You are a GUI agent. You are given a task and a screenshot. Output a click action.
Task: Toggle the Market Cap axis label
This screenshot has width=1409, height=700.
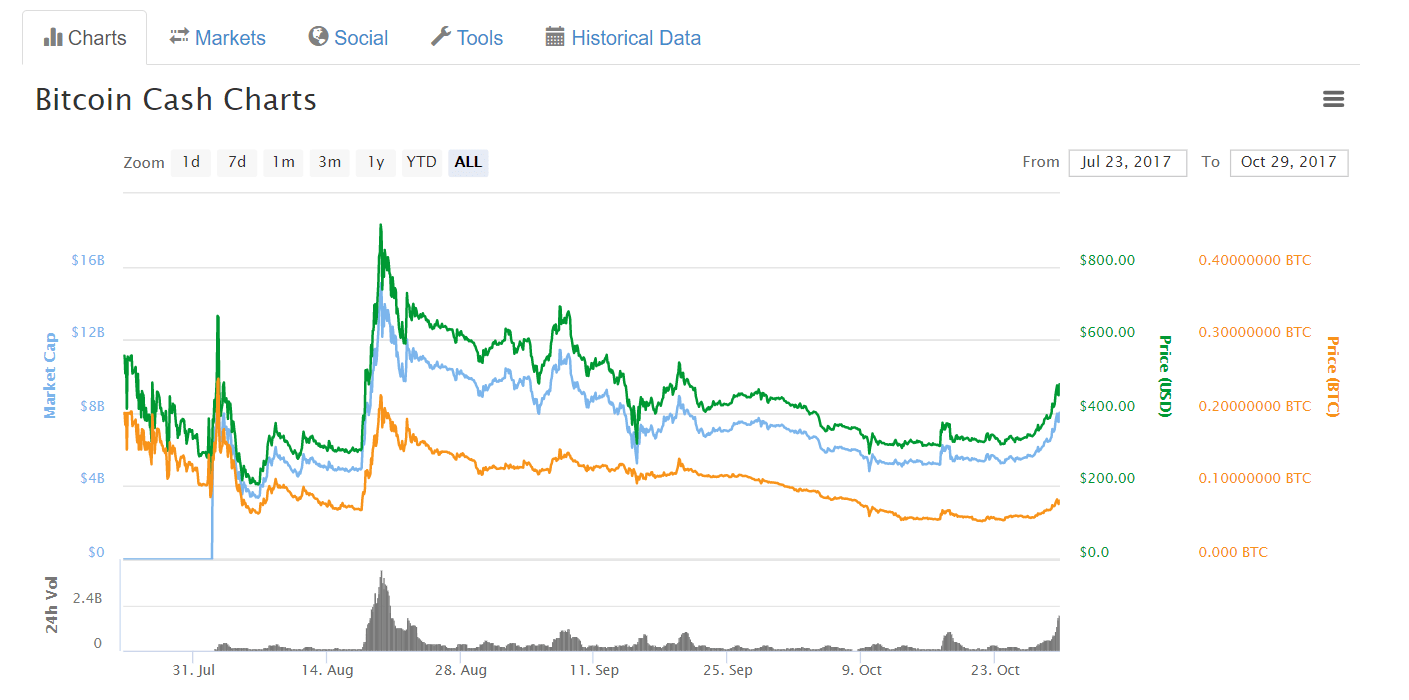pyautogui.click(x=50, y=376)
